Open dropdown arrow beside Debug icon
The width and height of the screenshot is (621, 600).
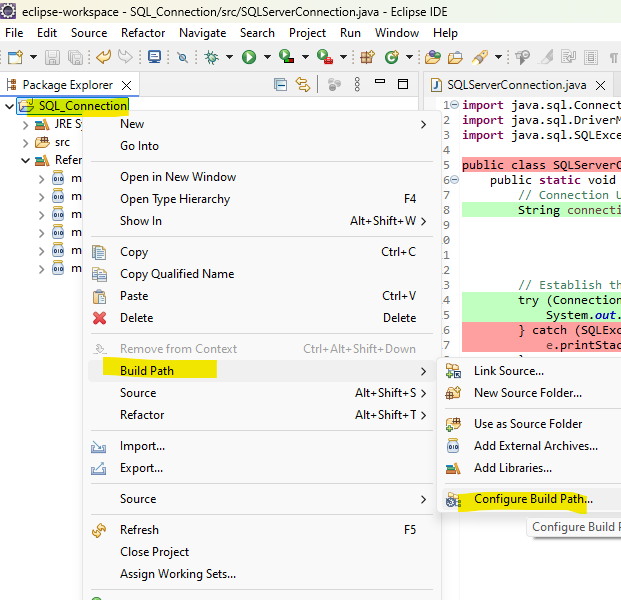(229, 57)
